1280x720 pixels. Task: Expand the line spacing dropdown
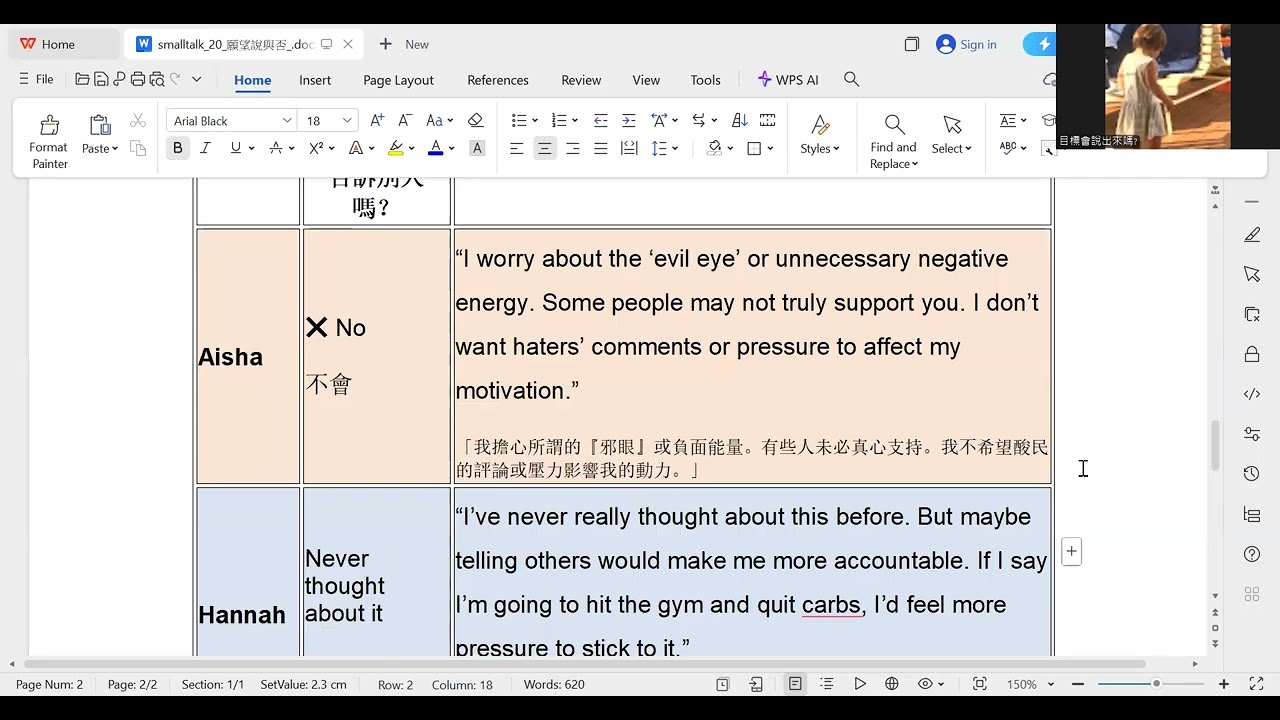pos(675,148)
